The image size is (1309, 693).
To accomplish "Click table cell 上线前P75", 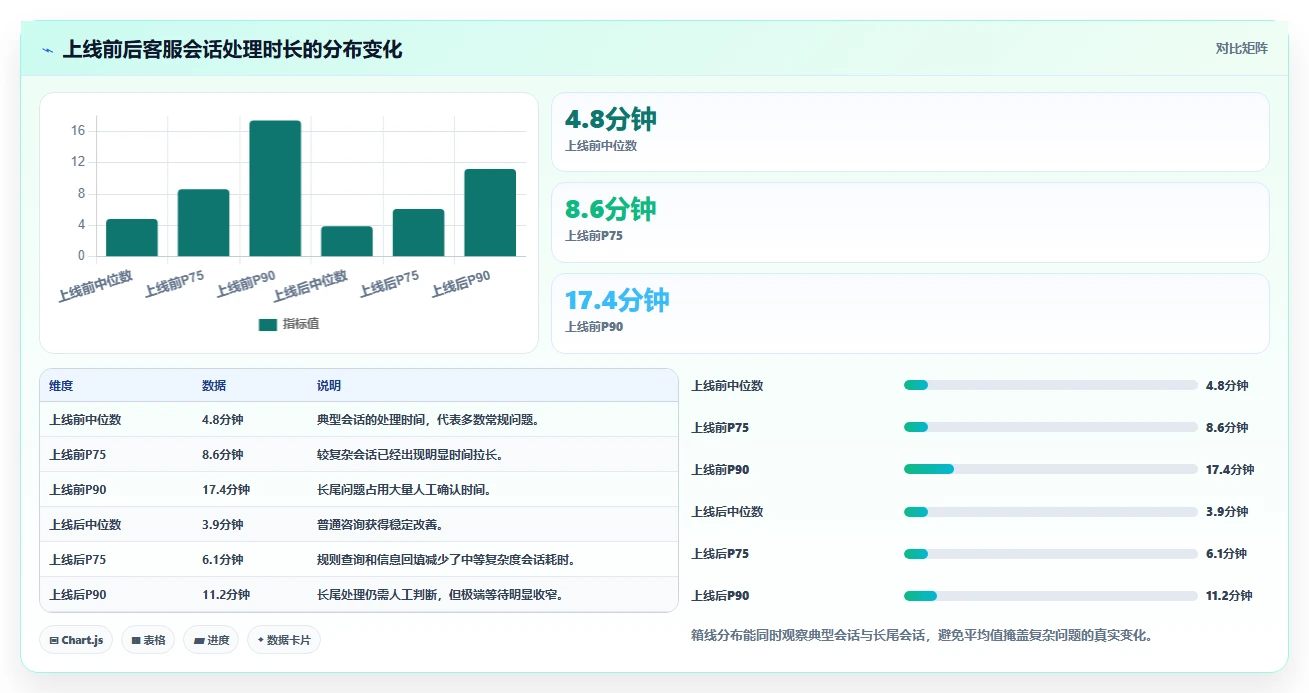I will tap(78, 455).
